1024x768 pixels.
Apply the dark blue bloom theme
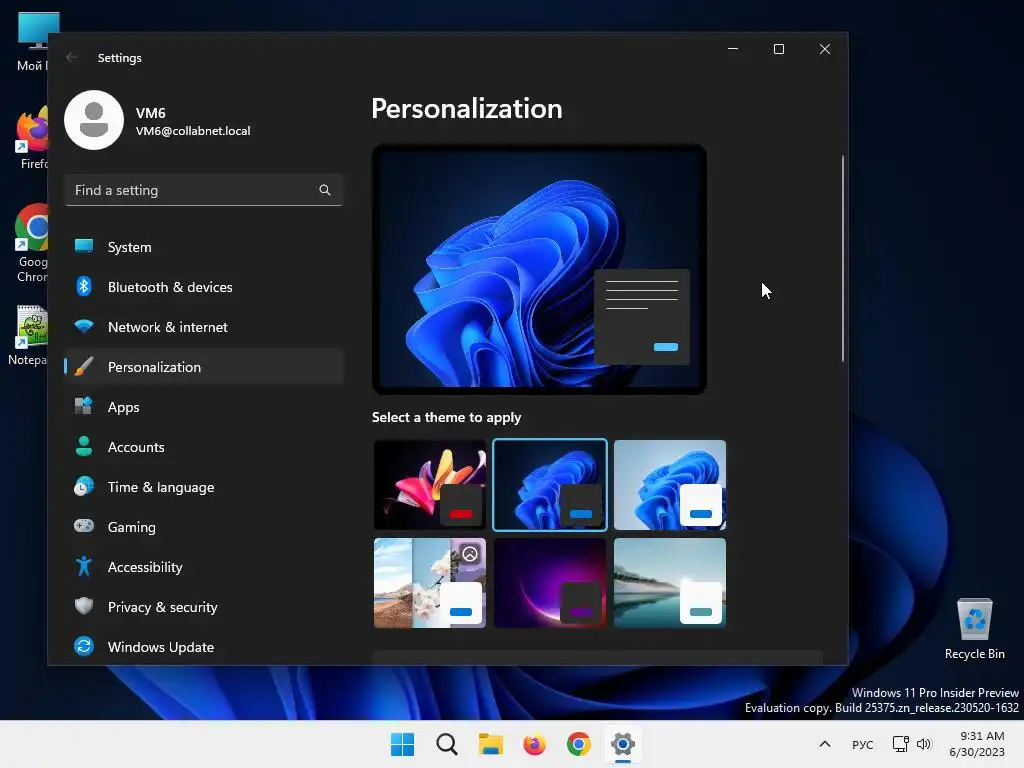coord(550,485)
